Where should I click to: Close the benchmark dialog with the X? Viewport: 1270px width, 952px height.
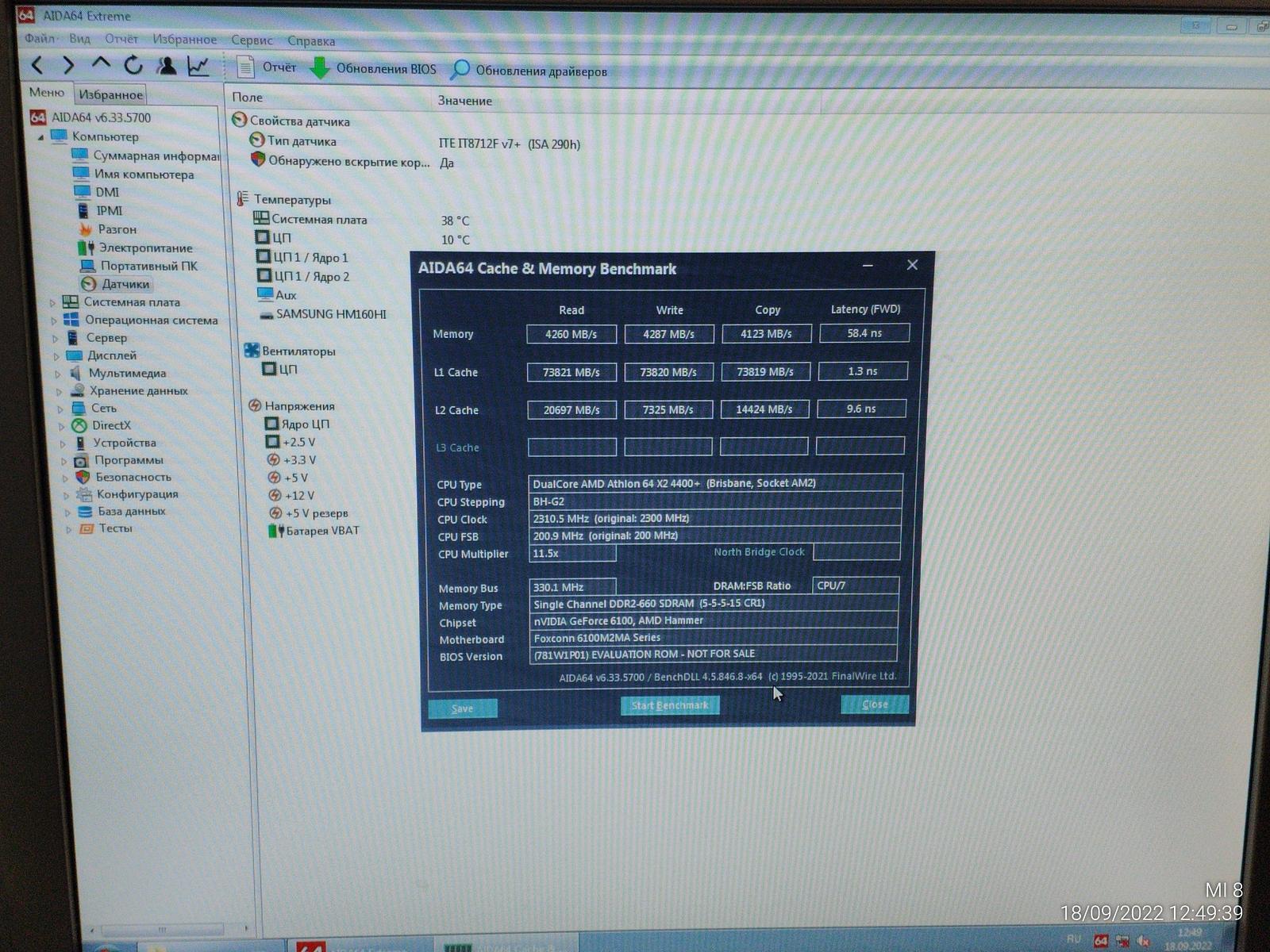point(912,265)
